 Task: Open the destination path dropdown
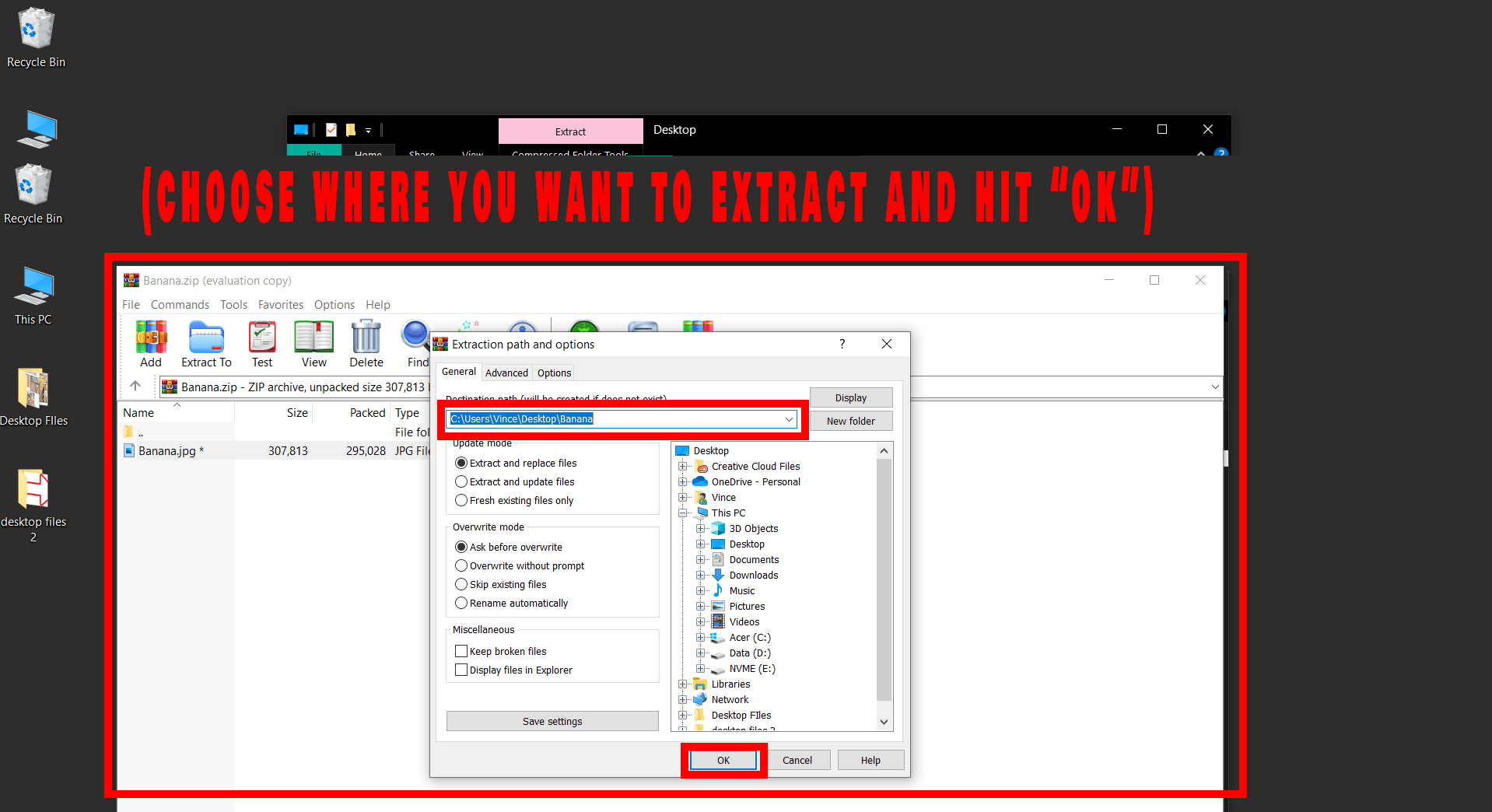789,418
